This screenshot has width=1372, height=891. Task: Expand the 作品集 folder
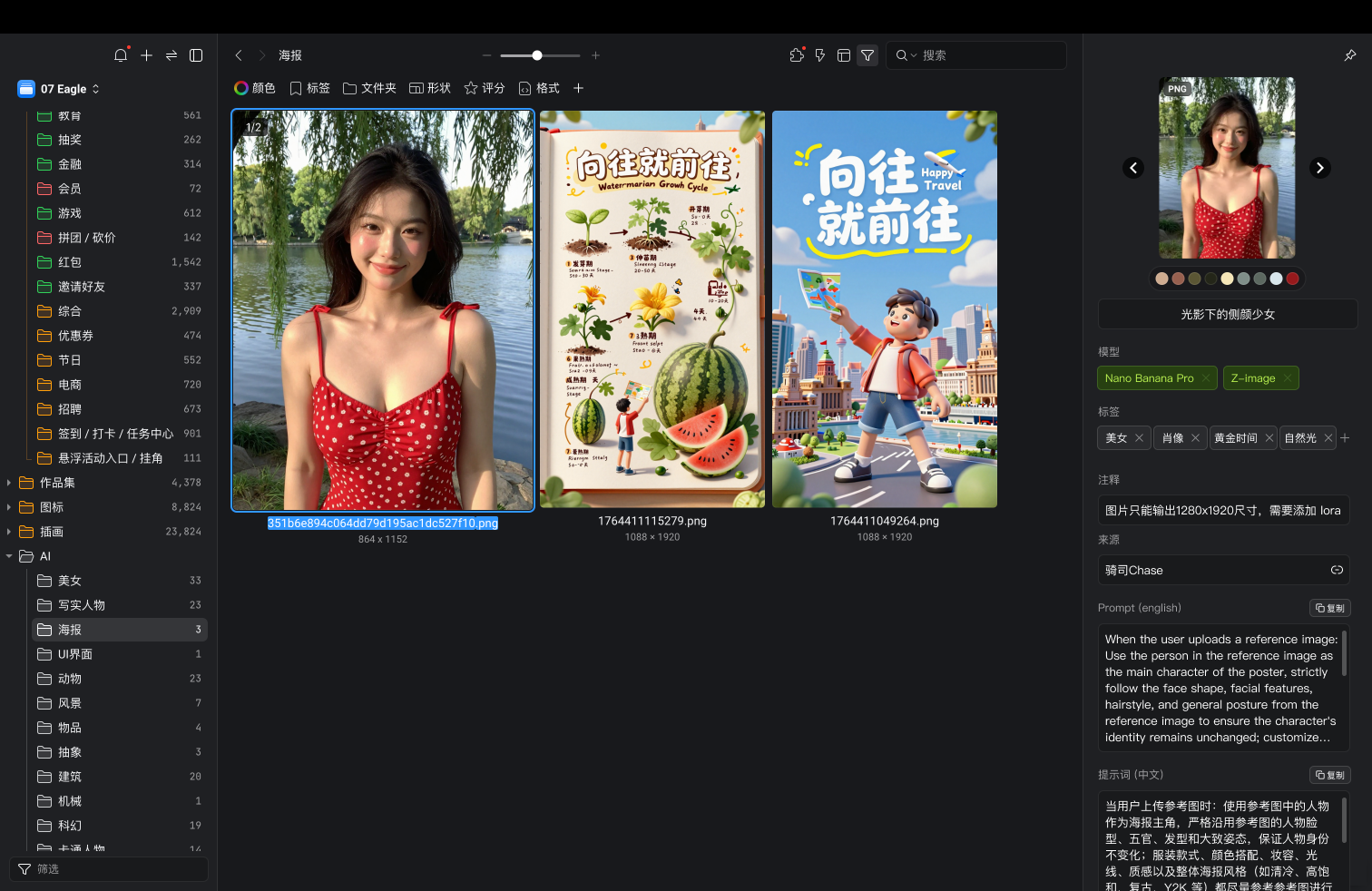tap(9, 483)
